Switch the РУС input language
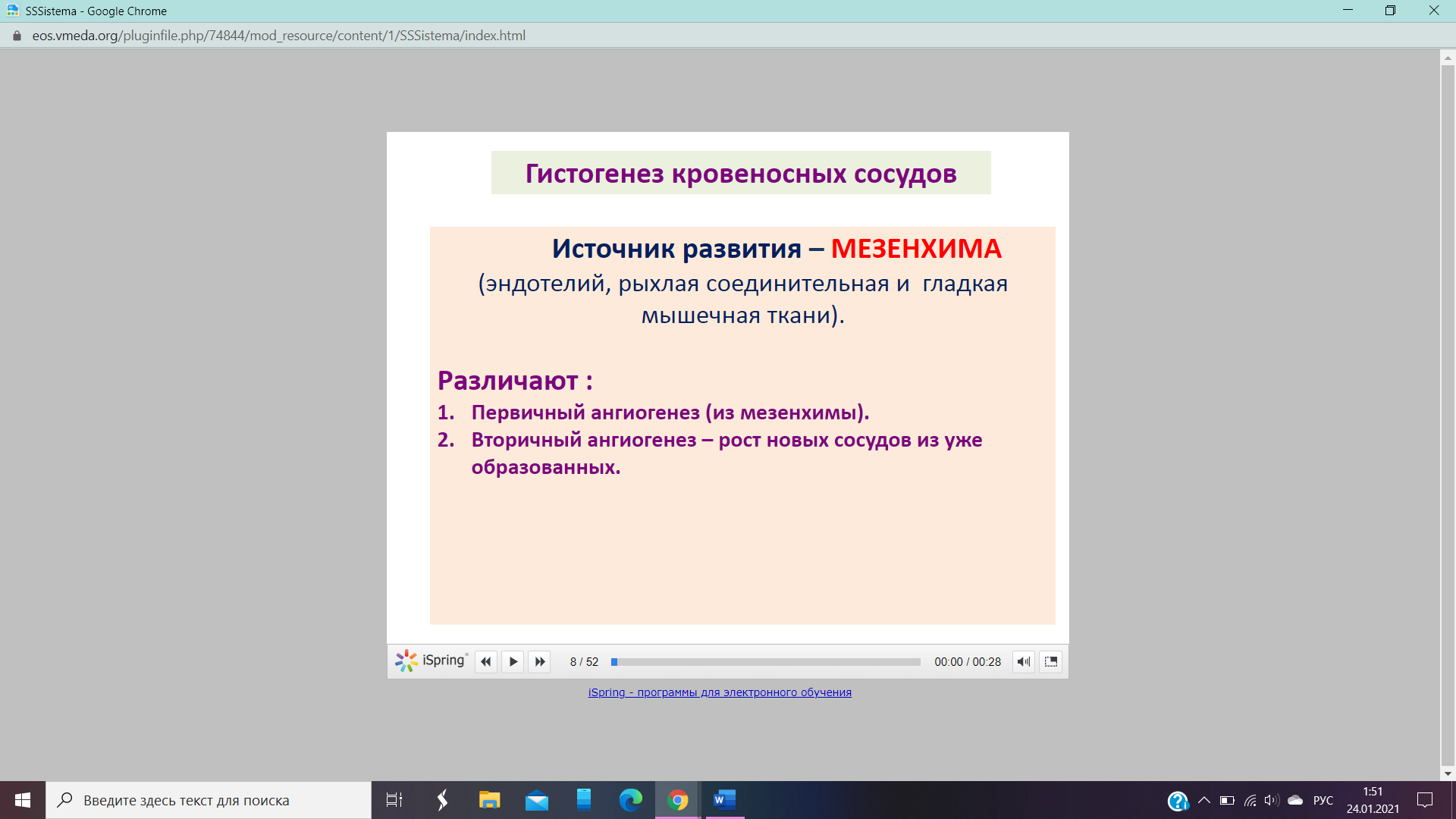 [1323, 800]
